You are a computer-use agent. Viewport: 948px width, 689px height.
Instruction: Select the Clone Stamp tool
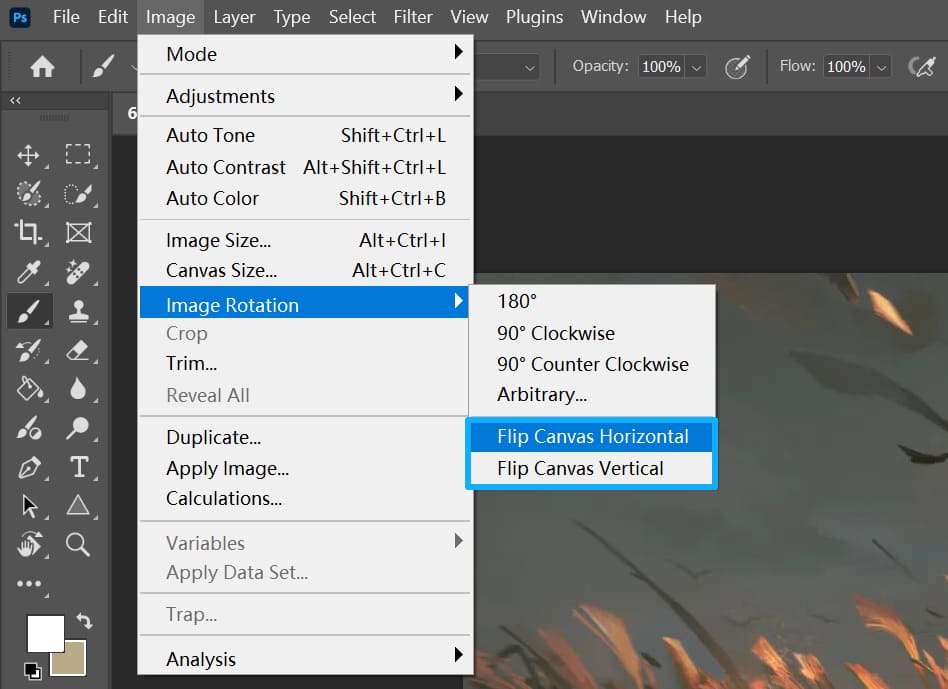pyautogui.click(x=78, y=311)
